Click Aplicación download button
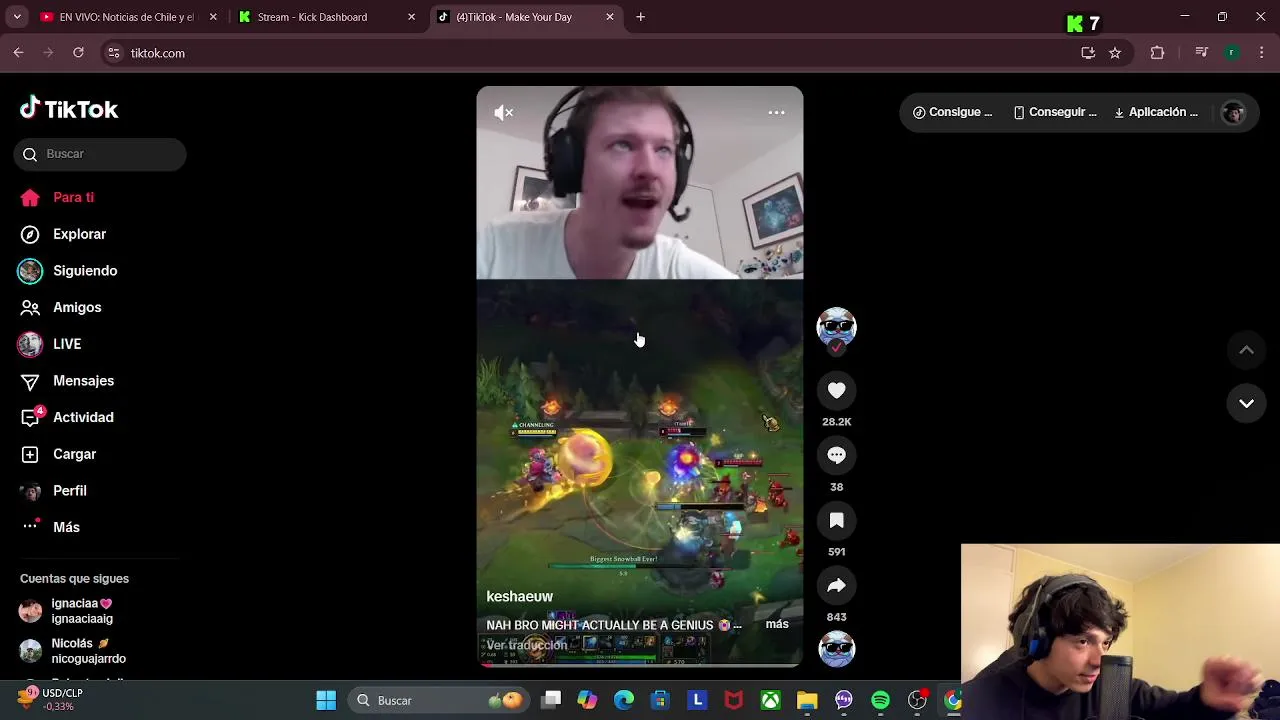 pyautogui.click(x=1156, y=113)
